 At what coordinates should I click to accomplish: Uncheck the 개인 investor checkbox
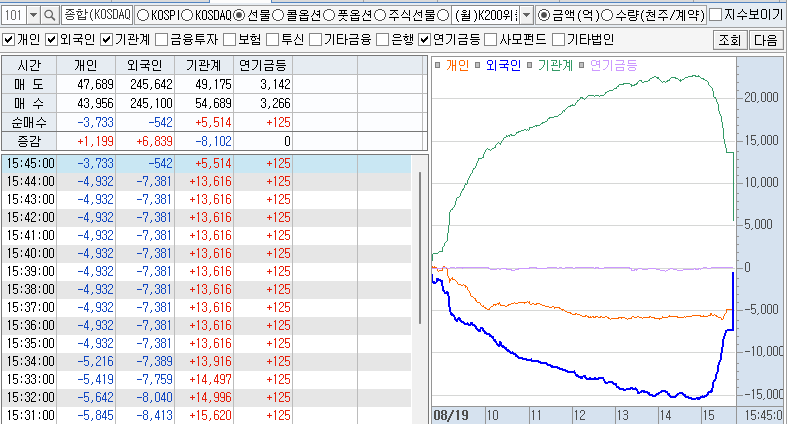(9, 39)
